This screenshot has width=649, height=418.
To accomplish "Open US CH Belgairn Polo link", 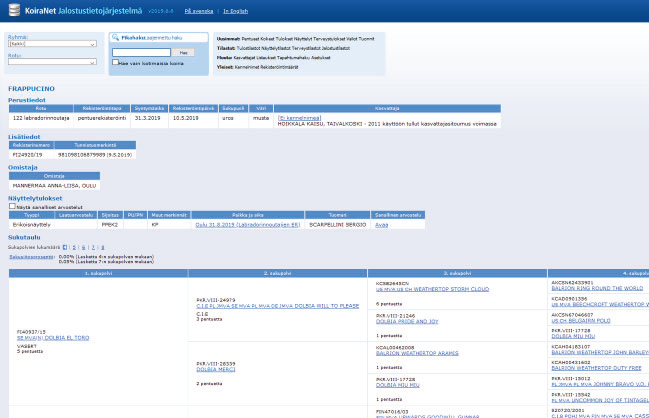I will (x=581, y=320).
